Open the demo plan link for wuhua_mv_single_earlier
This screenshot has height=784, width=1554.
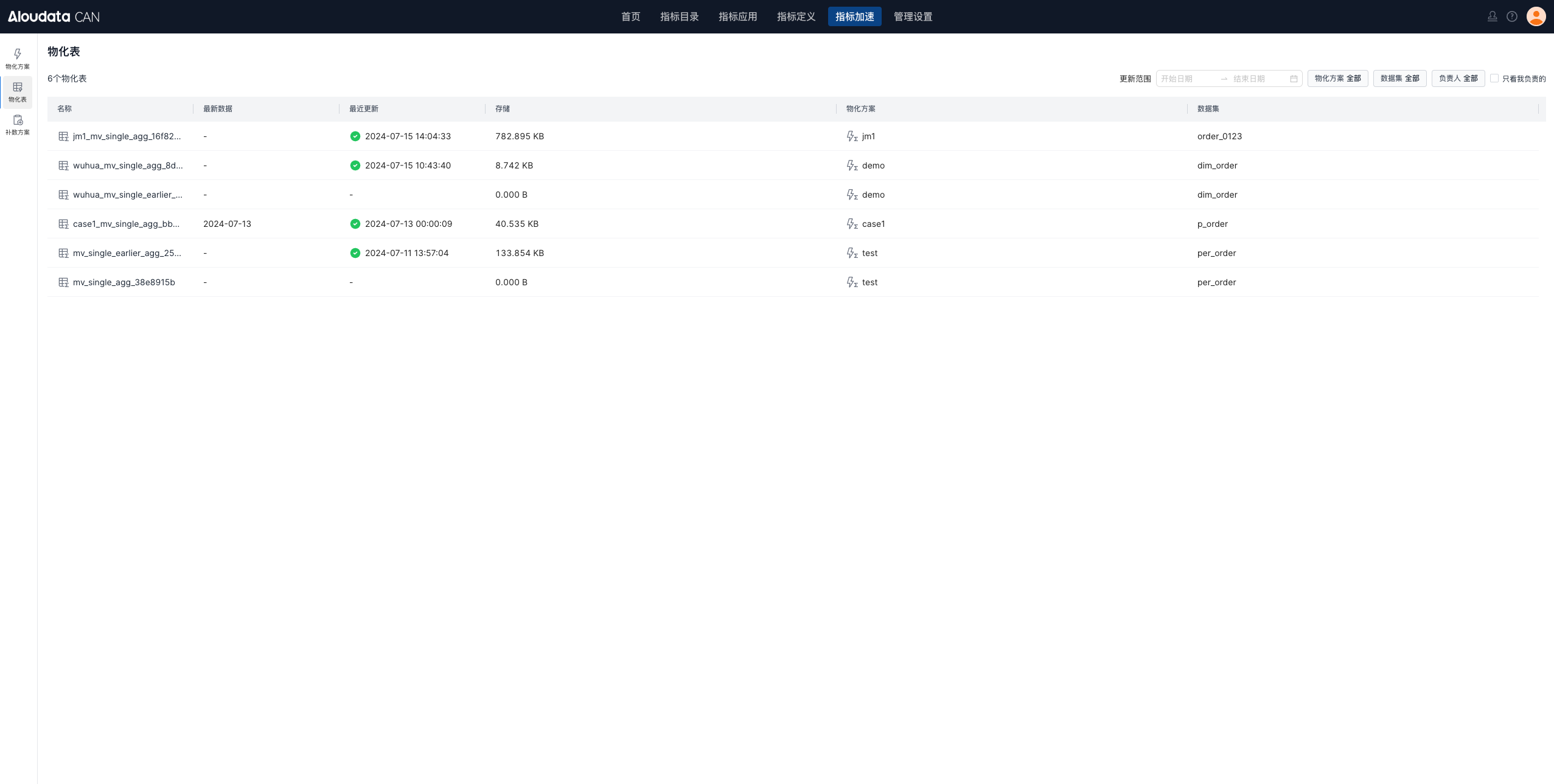tap(873, 195)
